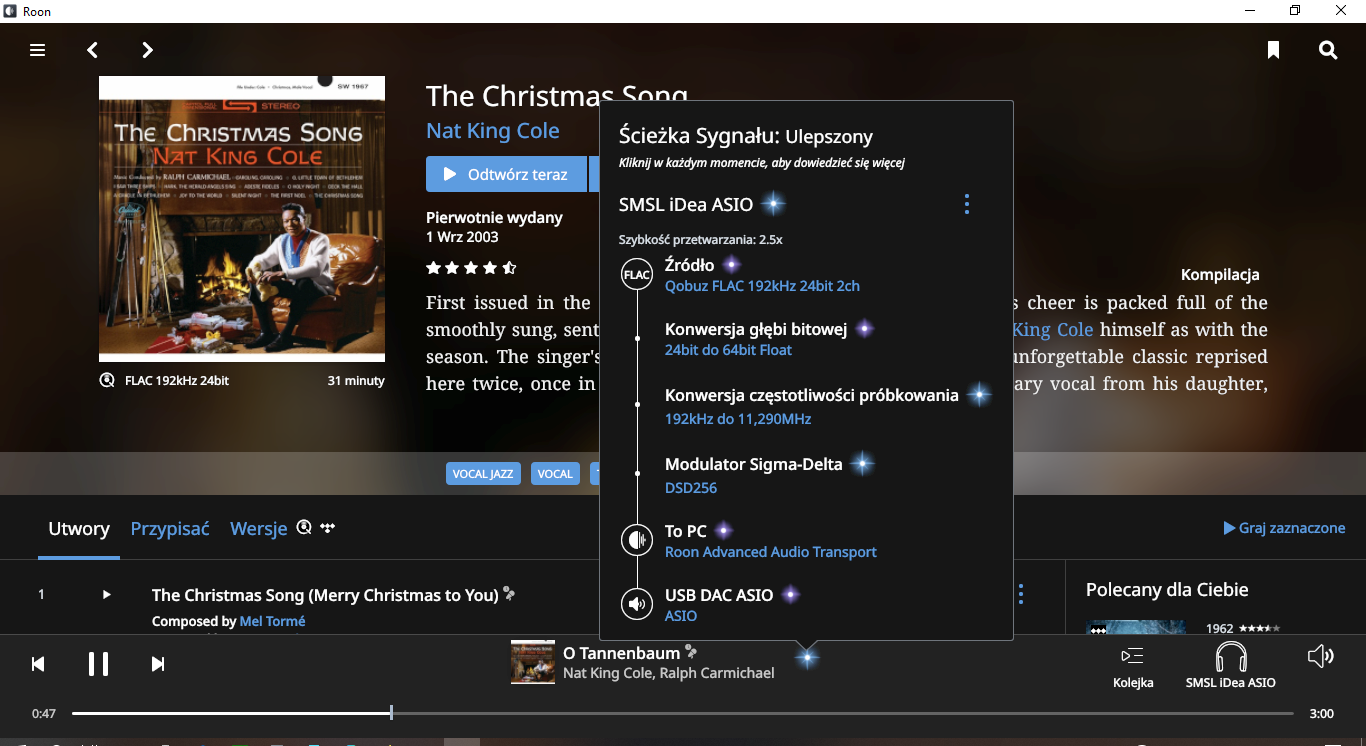This screenshot has width=1366, height=746.
Task: Click the ASIO value under USB DAC ASIO
Action: tap(681, 616)
